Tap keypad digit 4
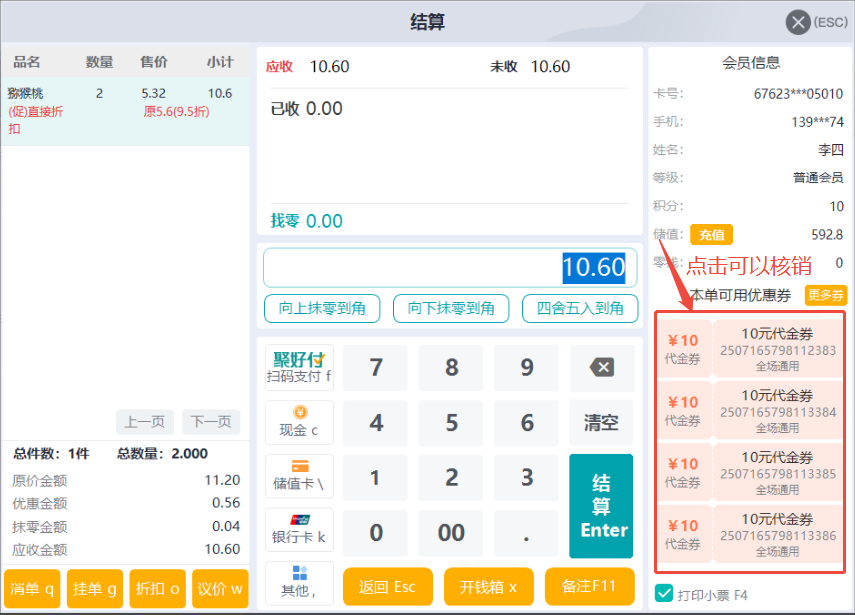Viewport: 855px width, 615px height. (x=375, y=423)
